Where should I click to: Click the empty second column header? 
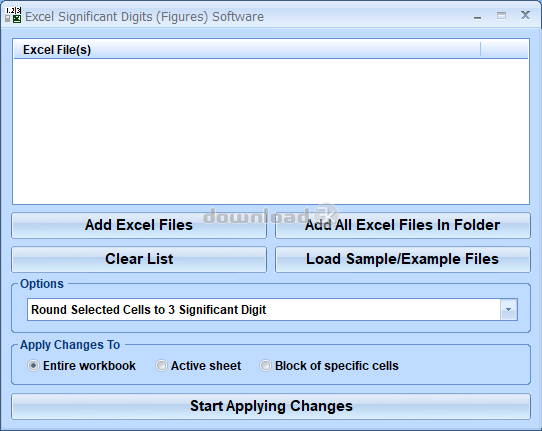pyautogui.click(x=504, y=50)
